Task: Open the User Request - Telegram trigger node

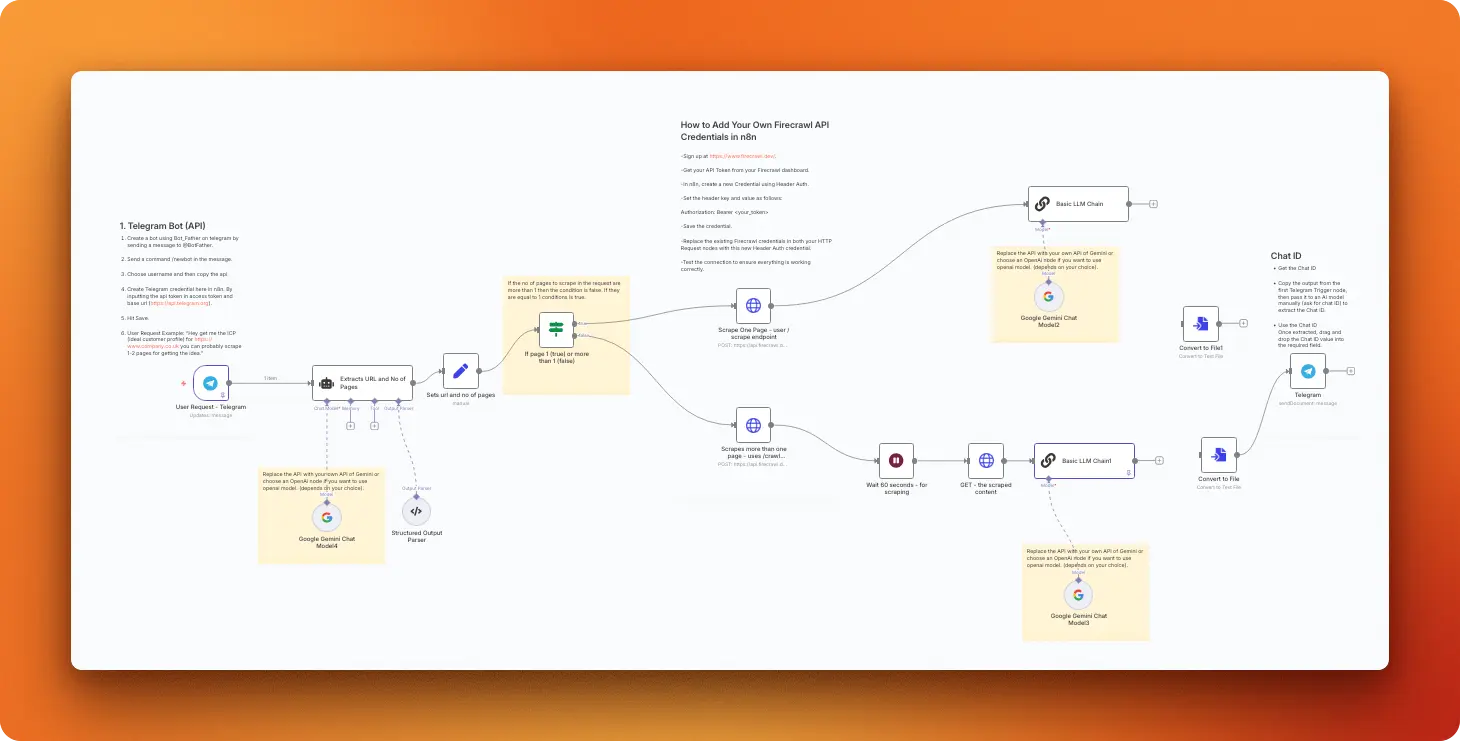Action: 209,381
